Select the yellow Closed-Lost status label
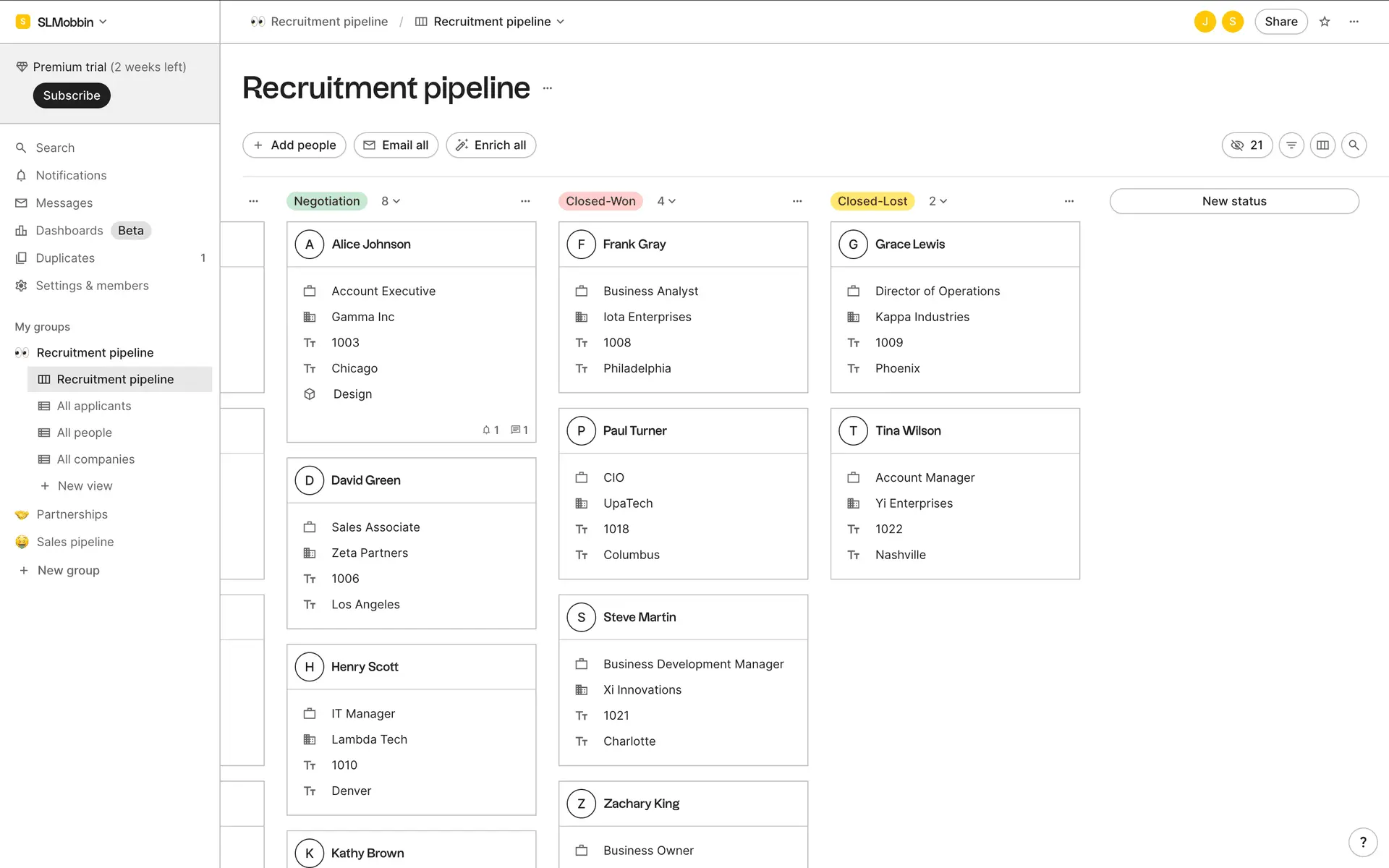This screenshot has width=1389, height=868. (x=872, y=201)
